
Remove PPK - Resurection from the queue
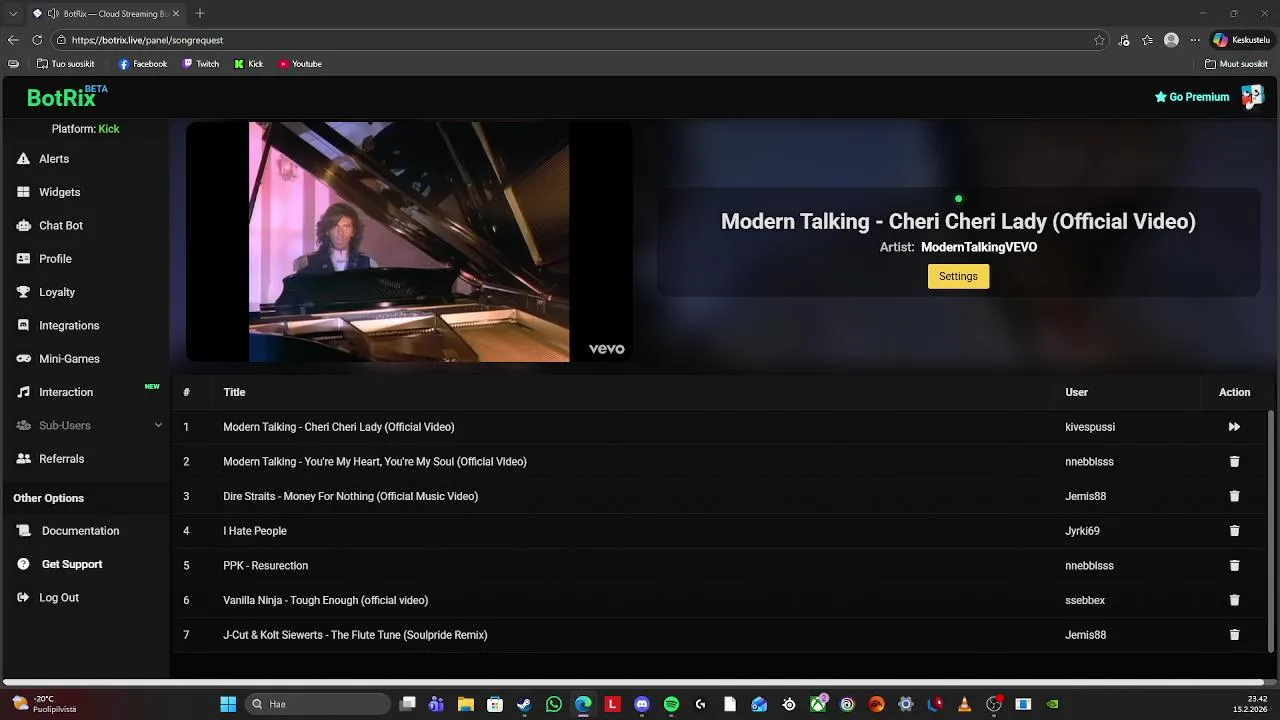click(1234, 566)
